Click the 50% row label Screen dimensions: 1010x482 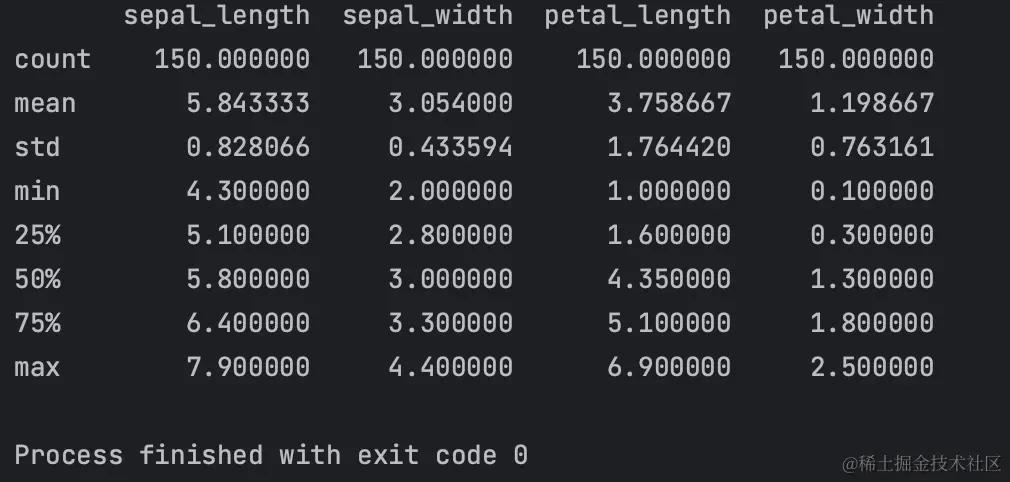click(37, 279)
